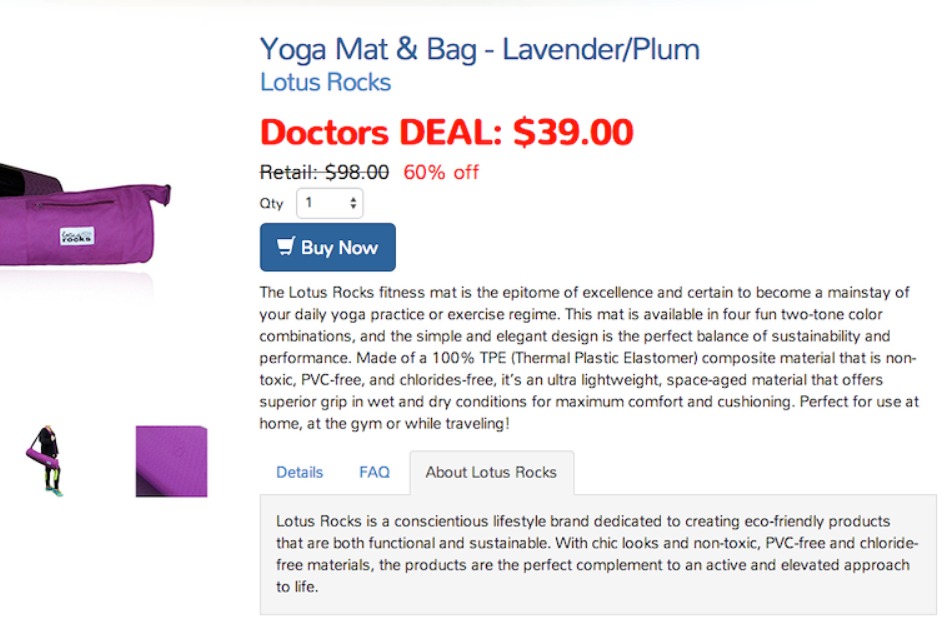Open the FAQ tab
This screenshot has width=951, height=636.
pos(374,472)
